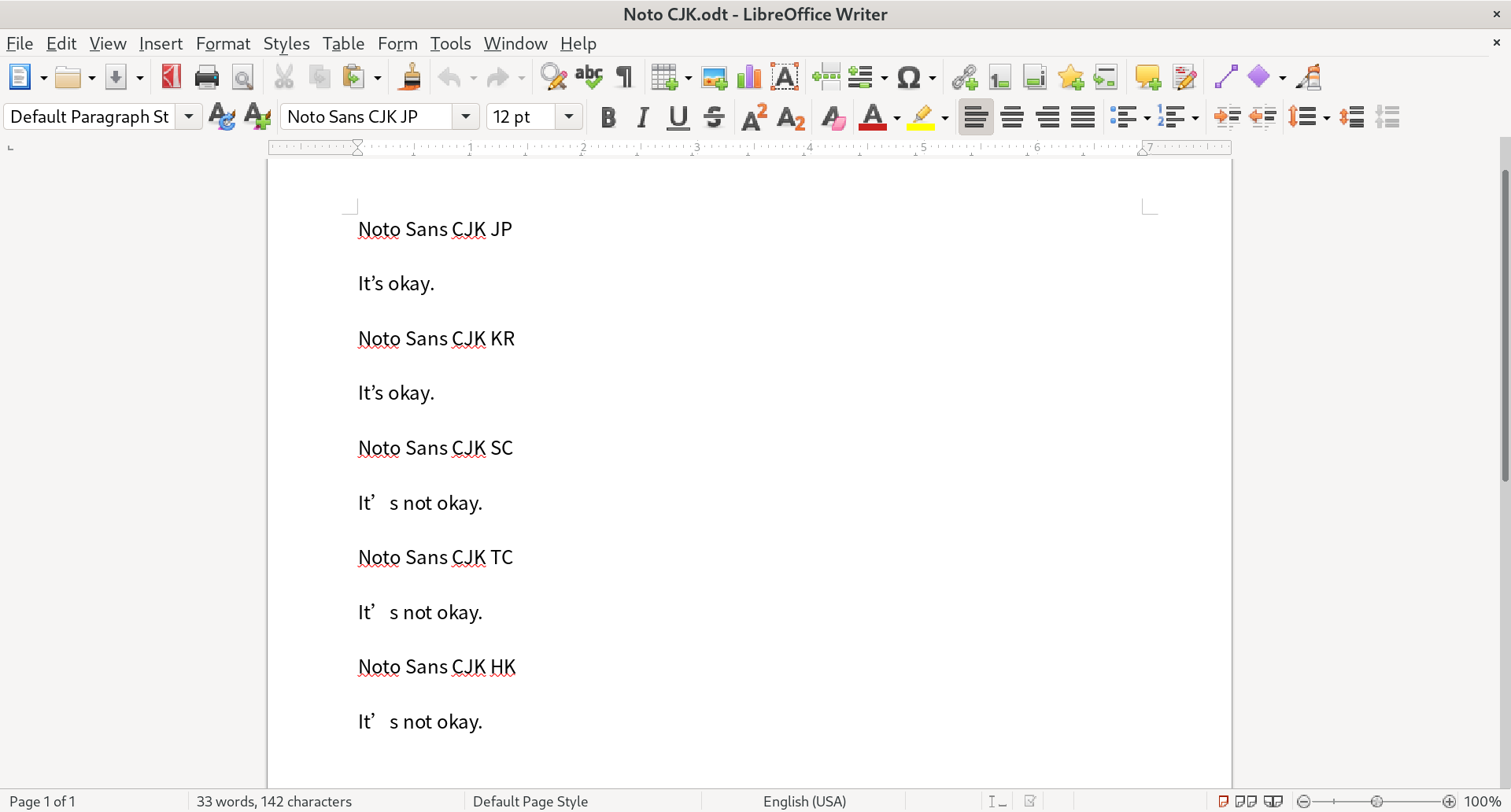Open the Table menu

[343, 43]
